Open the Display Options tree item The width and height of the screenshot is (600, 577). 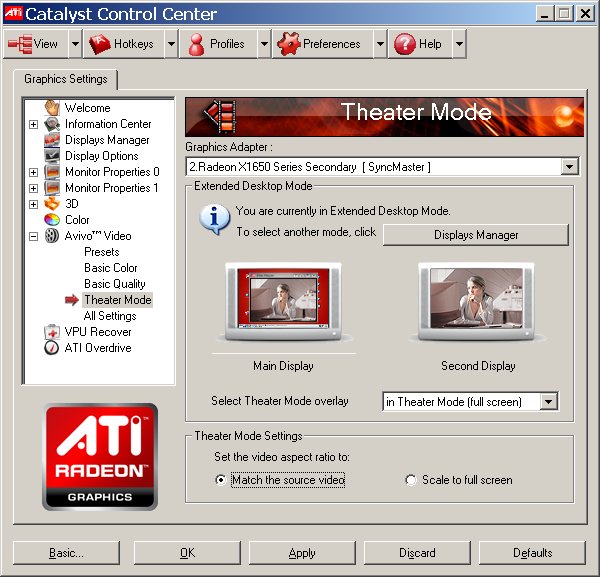[101, 156]
